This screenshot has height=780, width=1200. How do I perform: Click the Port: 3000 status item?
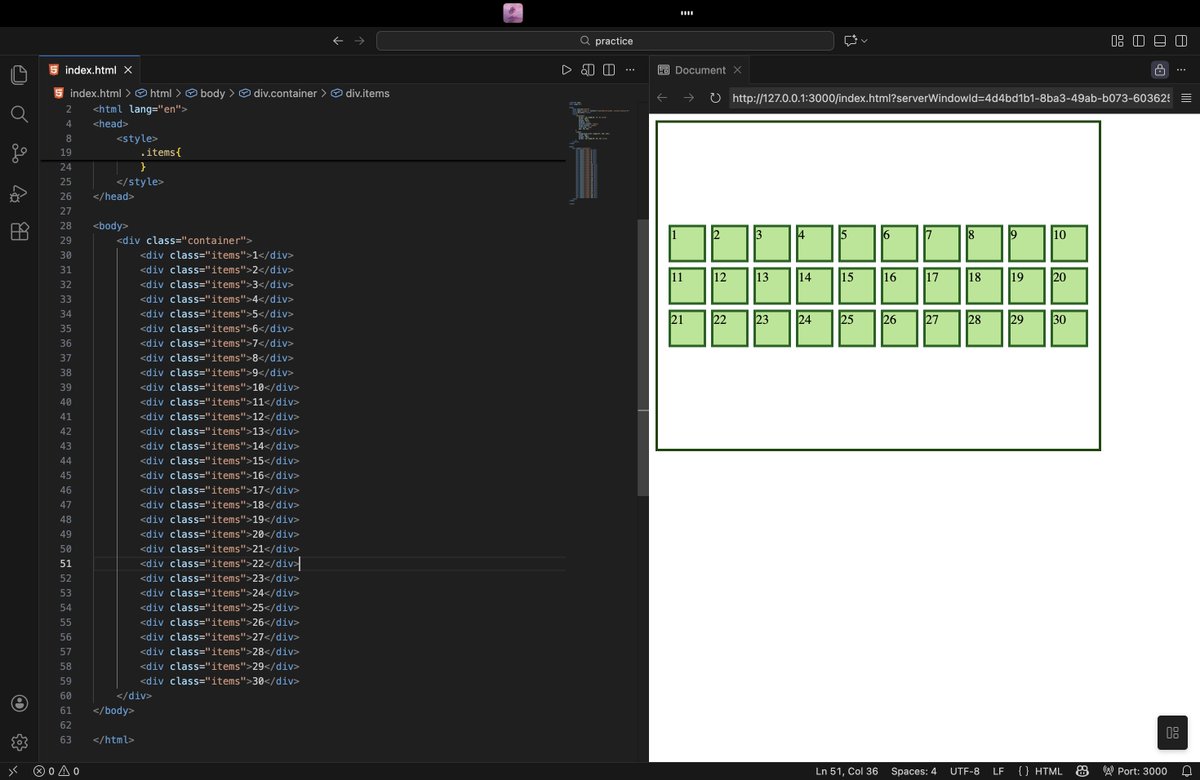[1135, 771]
